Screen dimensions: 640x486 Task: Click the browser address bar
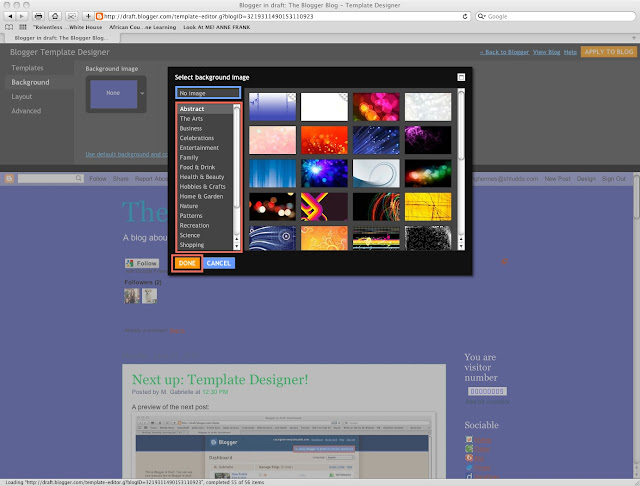pyautogui.click(x=282, y=16)
